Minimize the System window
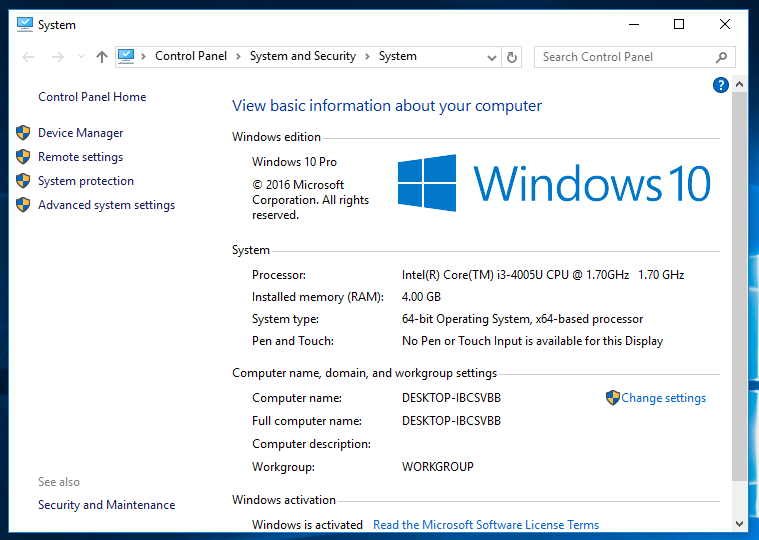Screen dimensions: 759x540 [x=634, y=24]
